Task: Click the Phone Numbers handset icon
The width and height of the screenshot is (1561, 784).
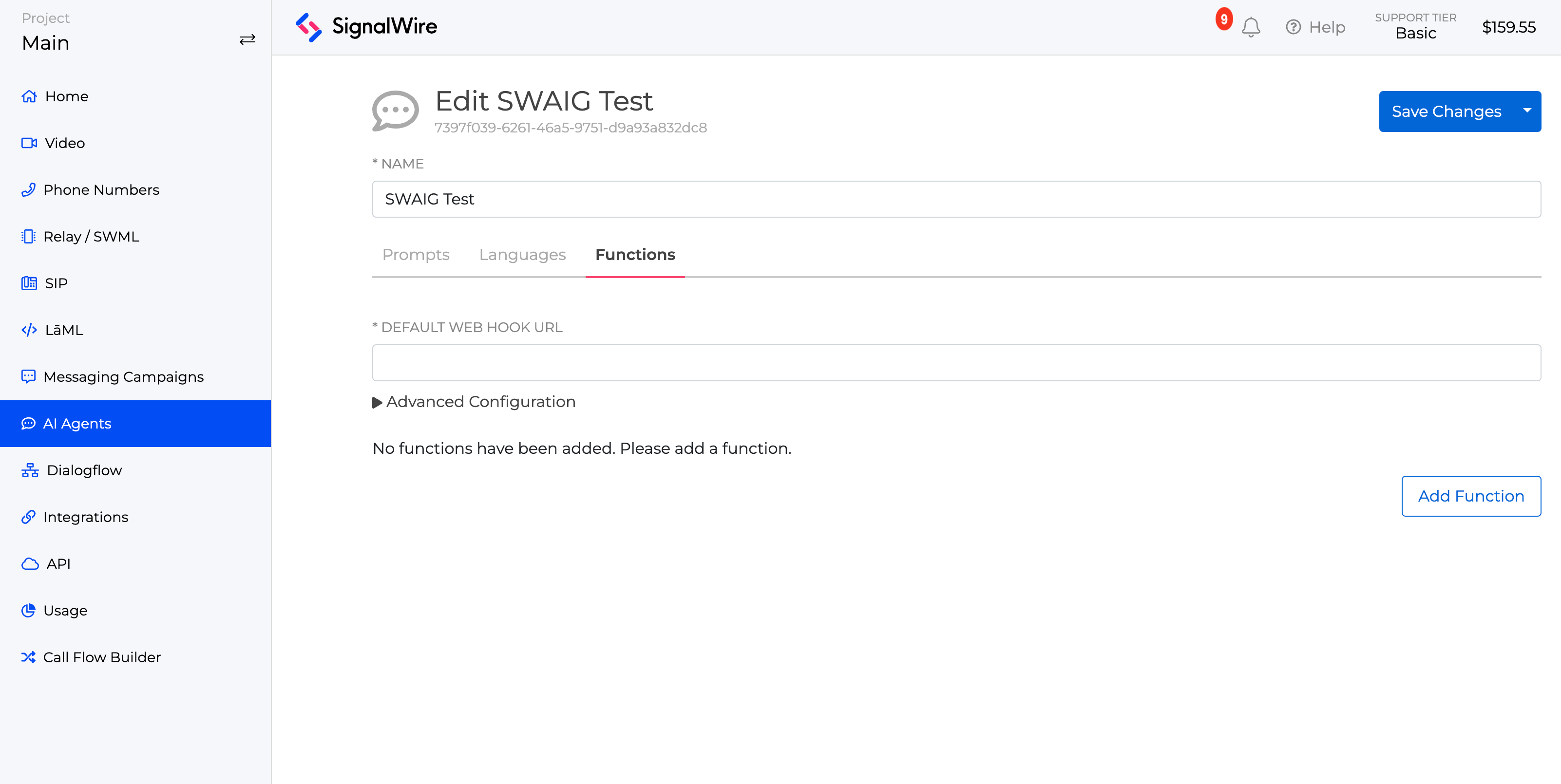Action: 28,189
